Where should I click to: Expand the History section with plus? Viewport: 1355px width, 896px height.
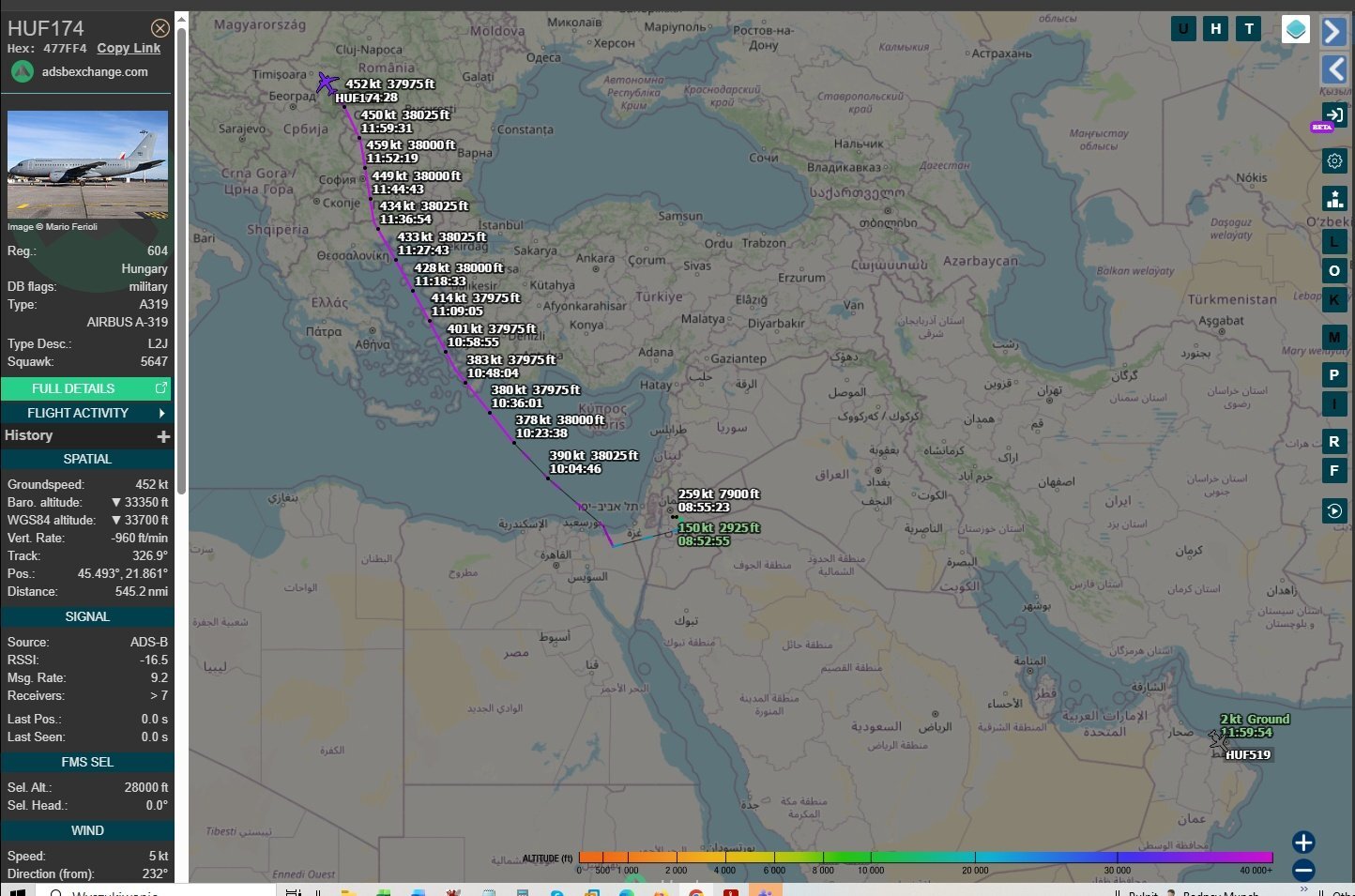163,436
